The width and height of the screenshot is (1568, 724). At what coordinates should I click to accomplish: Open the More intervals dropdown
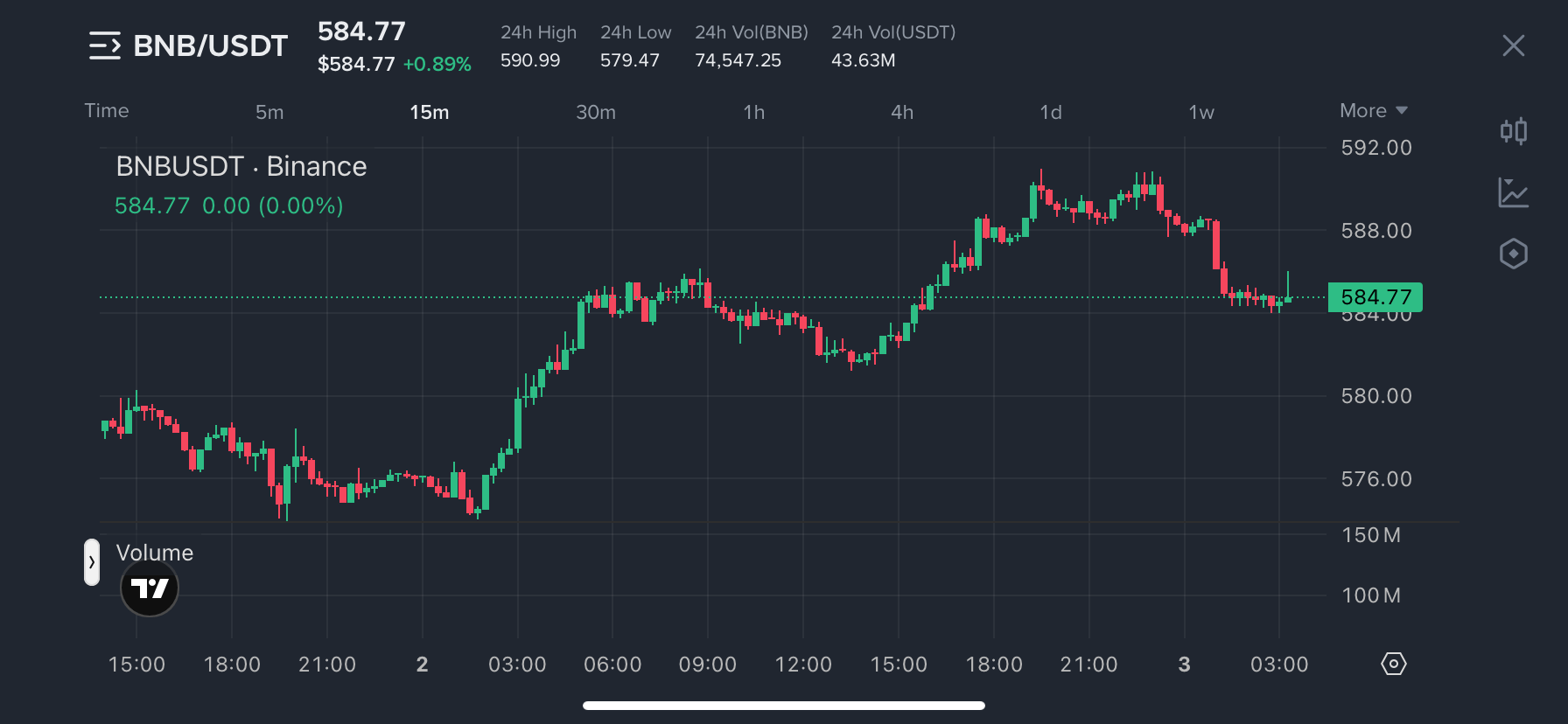click(x=1373, y=111)
